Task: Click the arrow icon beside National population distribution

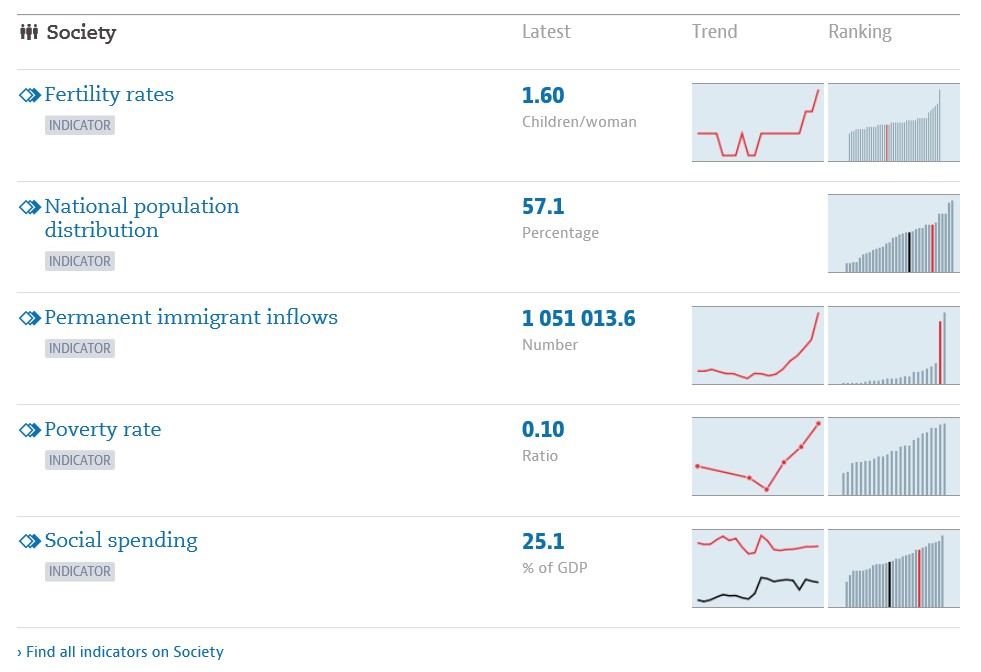Action: 30,207
